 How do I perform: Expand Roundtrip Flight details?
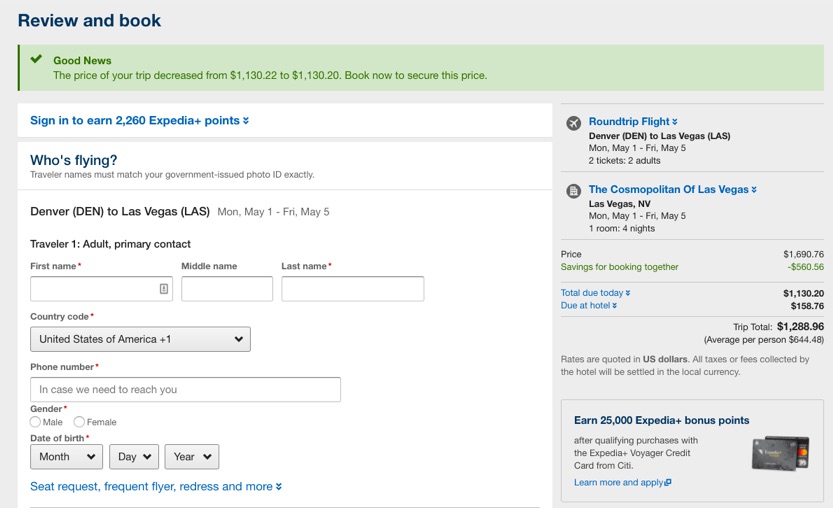pyautogui.click(x=633, y=122)
